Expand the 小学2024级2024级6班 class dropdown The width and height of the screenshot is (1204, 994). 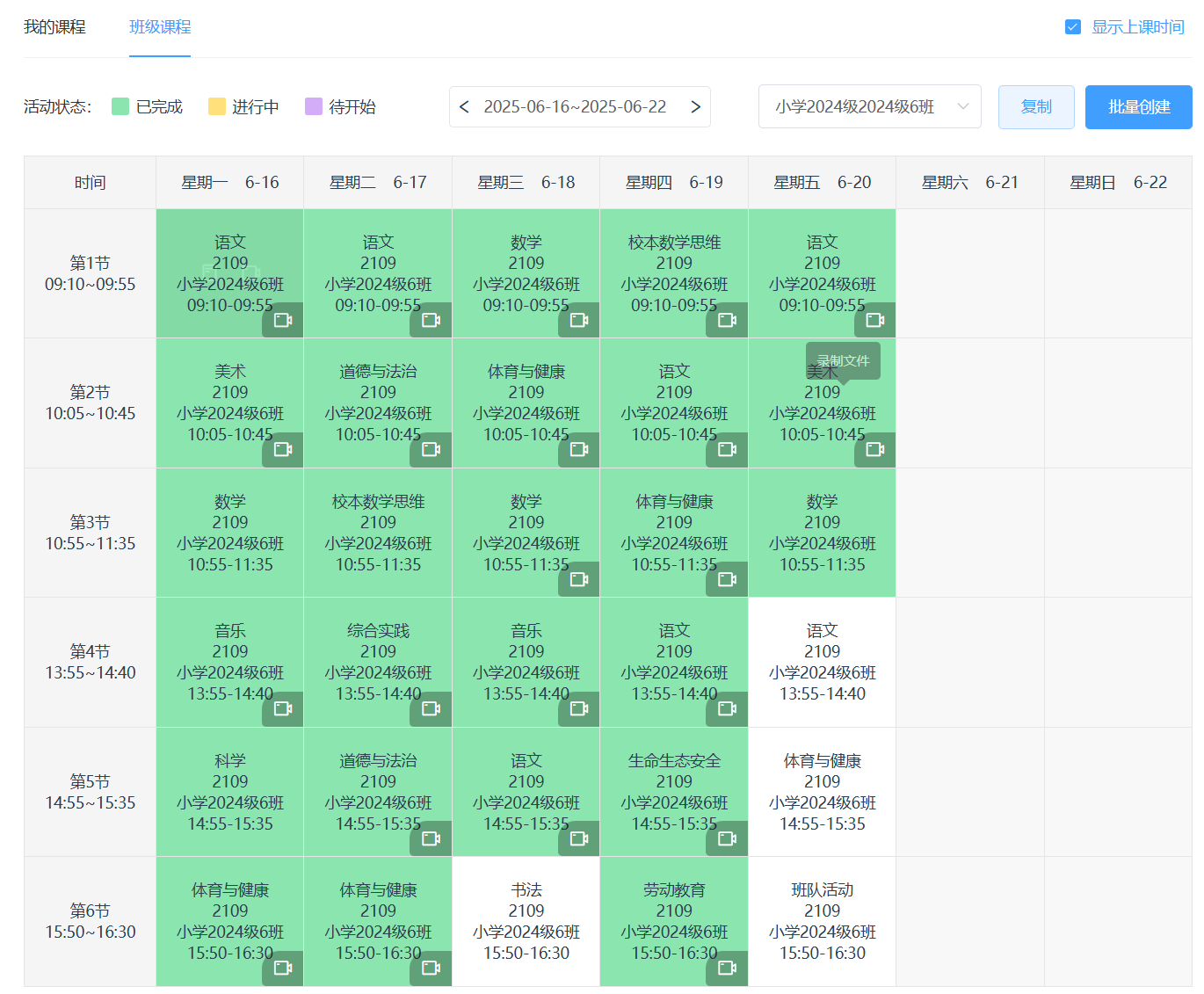869,107
